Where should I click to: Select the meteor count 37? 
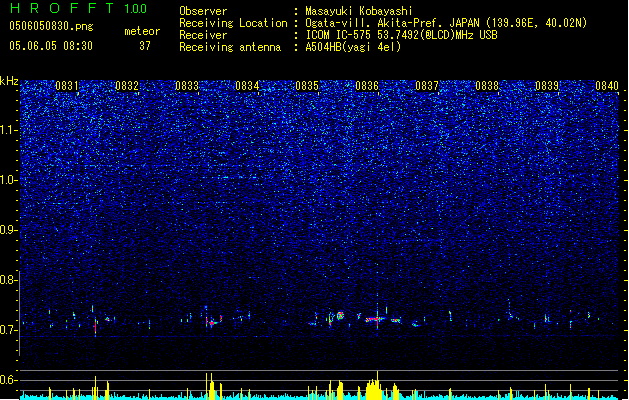[x=145, y=46]
